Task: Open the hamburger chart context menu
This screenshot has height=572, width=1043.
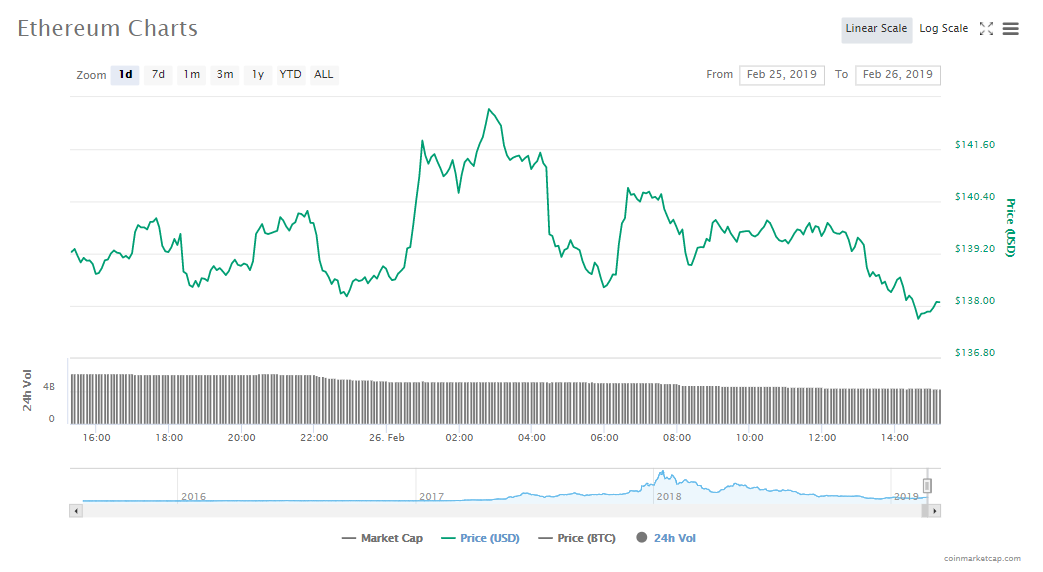Action: pos(1011,29)
